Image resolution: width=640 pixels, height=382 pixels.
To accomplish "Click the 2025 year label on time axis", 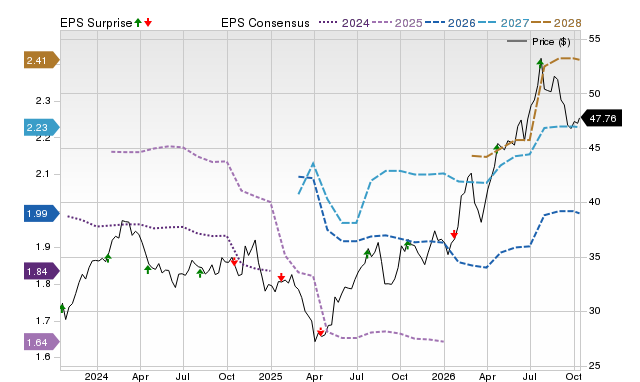I will pos(271,376).
